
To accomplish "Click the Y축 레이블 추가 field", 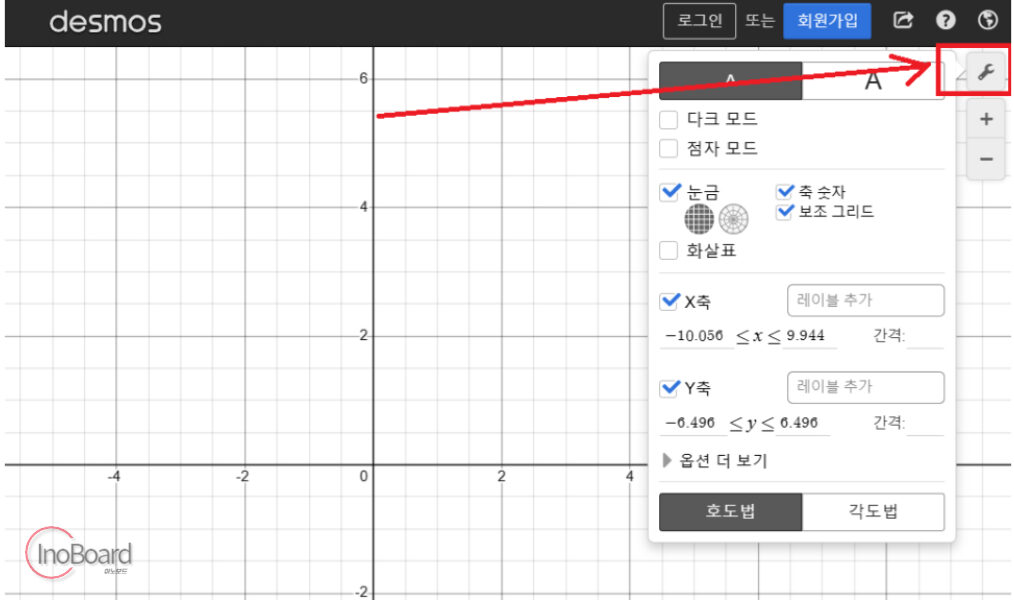I will 865,387.
